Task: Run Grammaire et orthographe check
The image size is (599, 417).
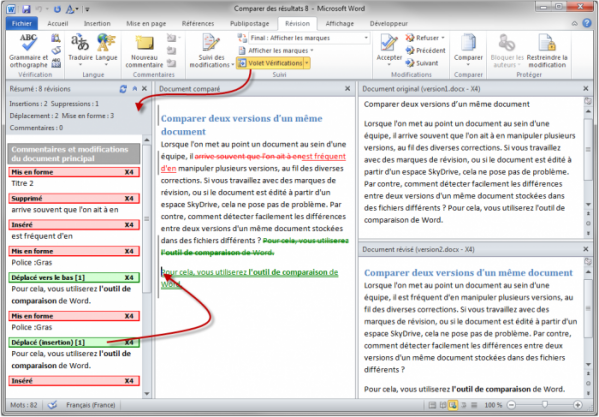Action: coord(29,51)
